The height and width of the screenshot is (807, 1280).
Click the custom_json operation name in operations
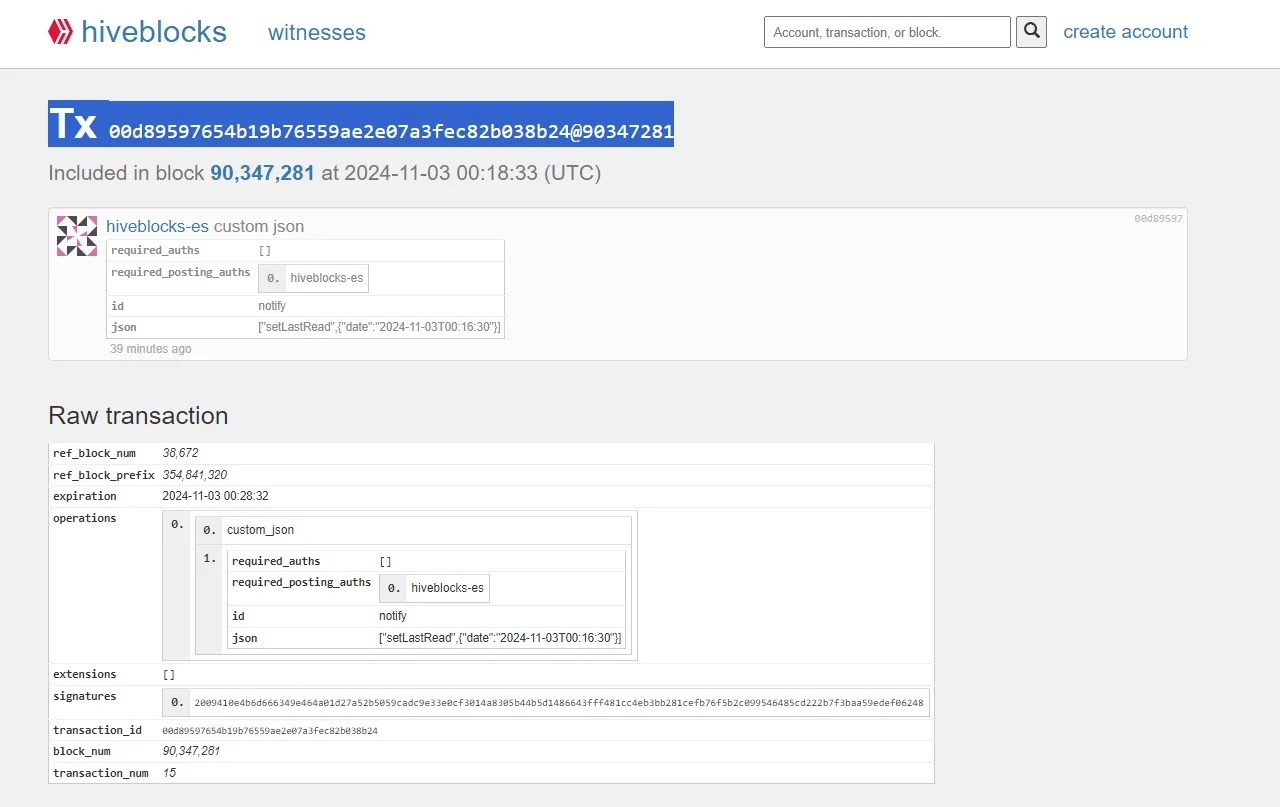click(260, 530)
